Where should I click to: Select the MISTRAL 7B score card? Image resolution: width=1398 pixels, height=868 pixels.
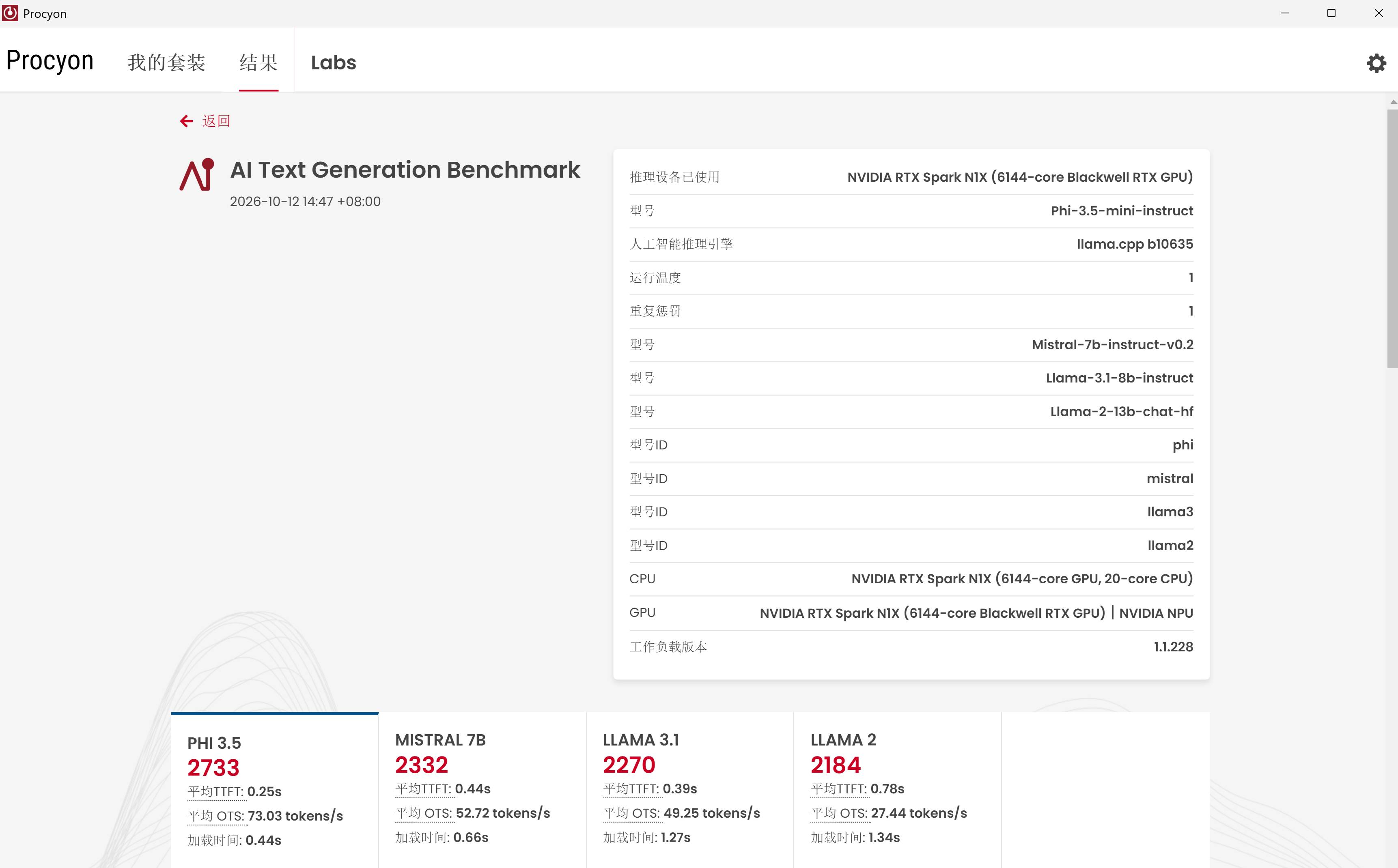[483, 790]
